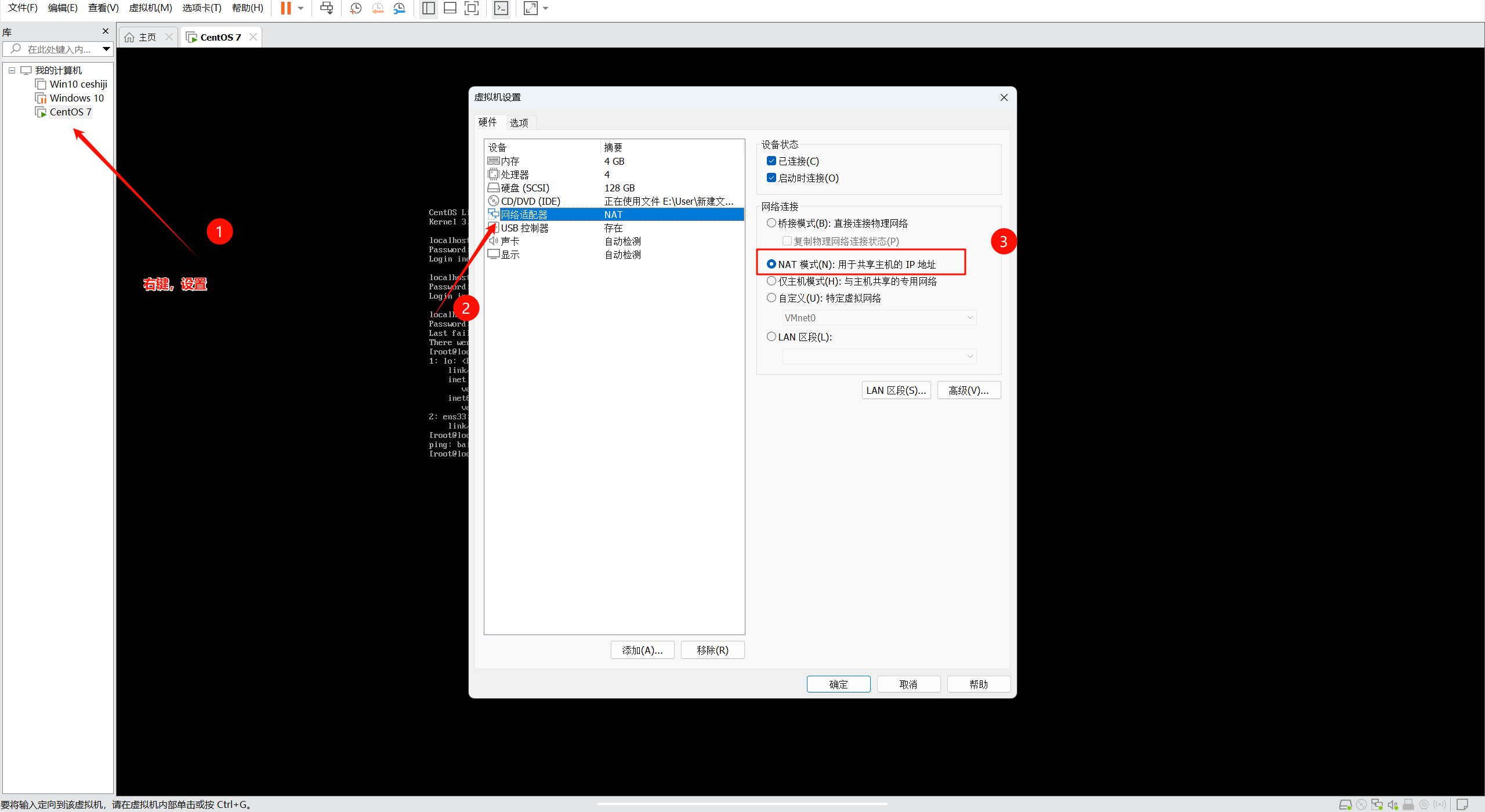The width and height of the screenshot is (1485, 812).
Task: Take a snapshot with clock-plus icon
Action: [x=356, y=8]
